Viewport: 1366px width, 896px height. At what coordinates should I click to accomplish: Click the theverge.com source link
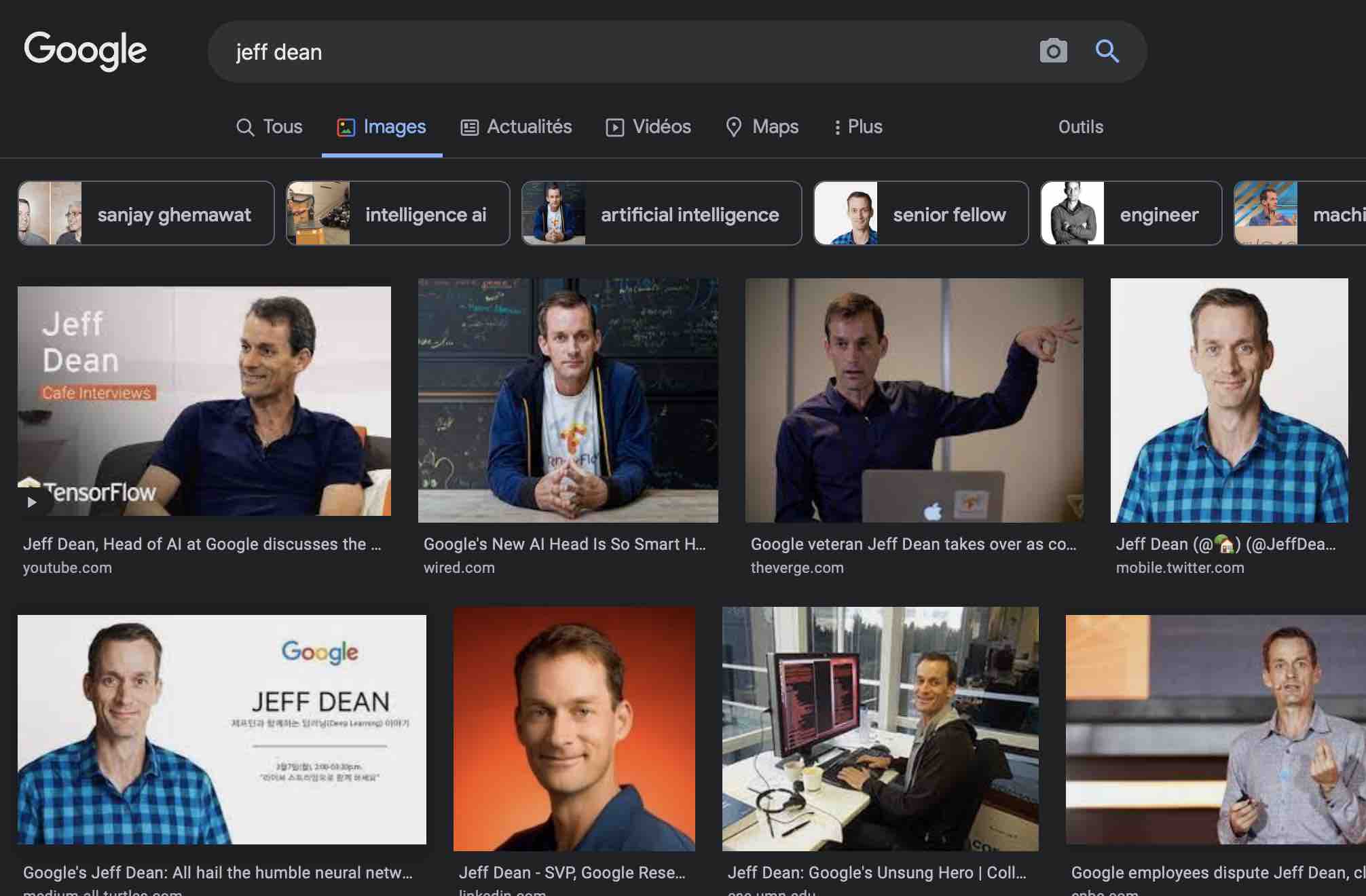(797, 568)
